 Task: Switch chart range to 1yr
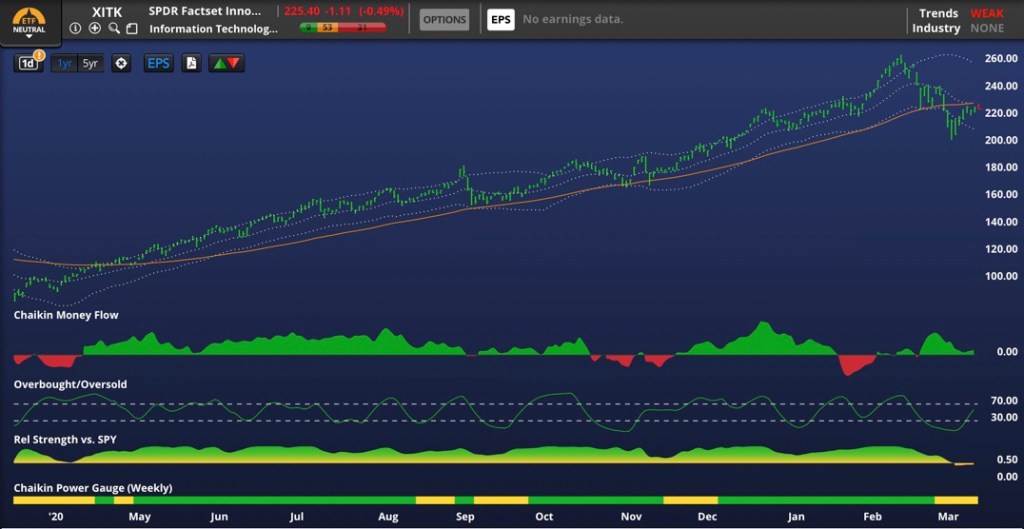pos(65,63)
